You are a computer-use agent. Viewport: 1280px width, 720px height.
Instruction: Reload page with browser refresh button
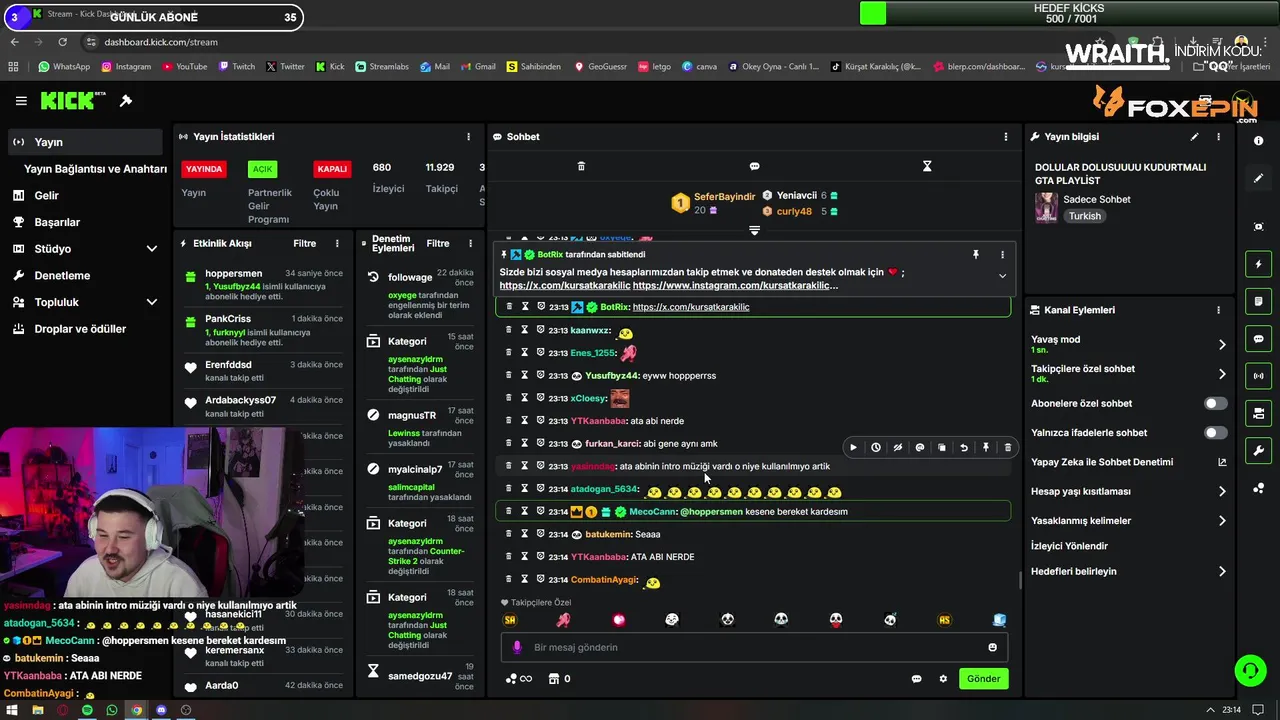click(x=62, y=42)
